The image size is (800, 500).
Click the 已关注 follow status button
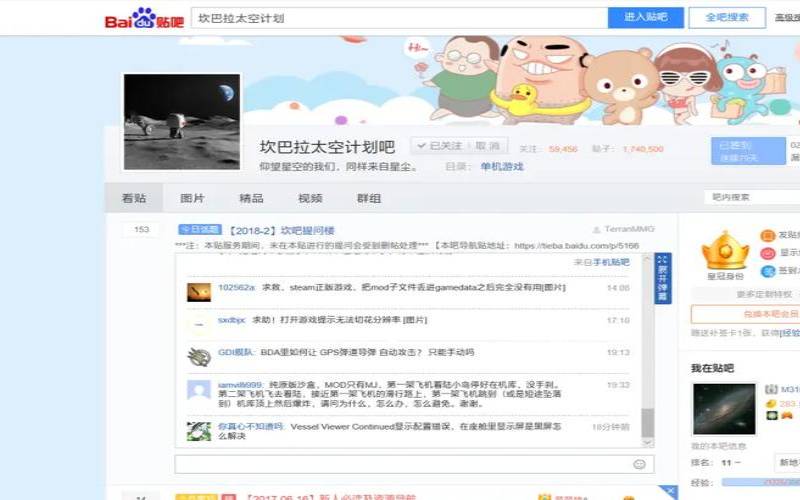(x=439, y=146)
